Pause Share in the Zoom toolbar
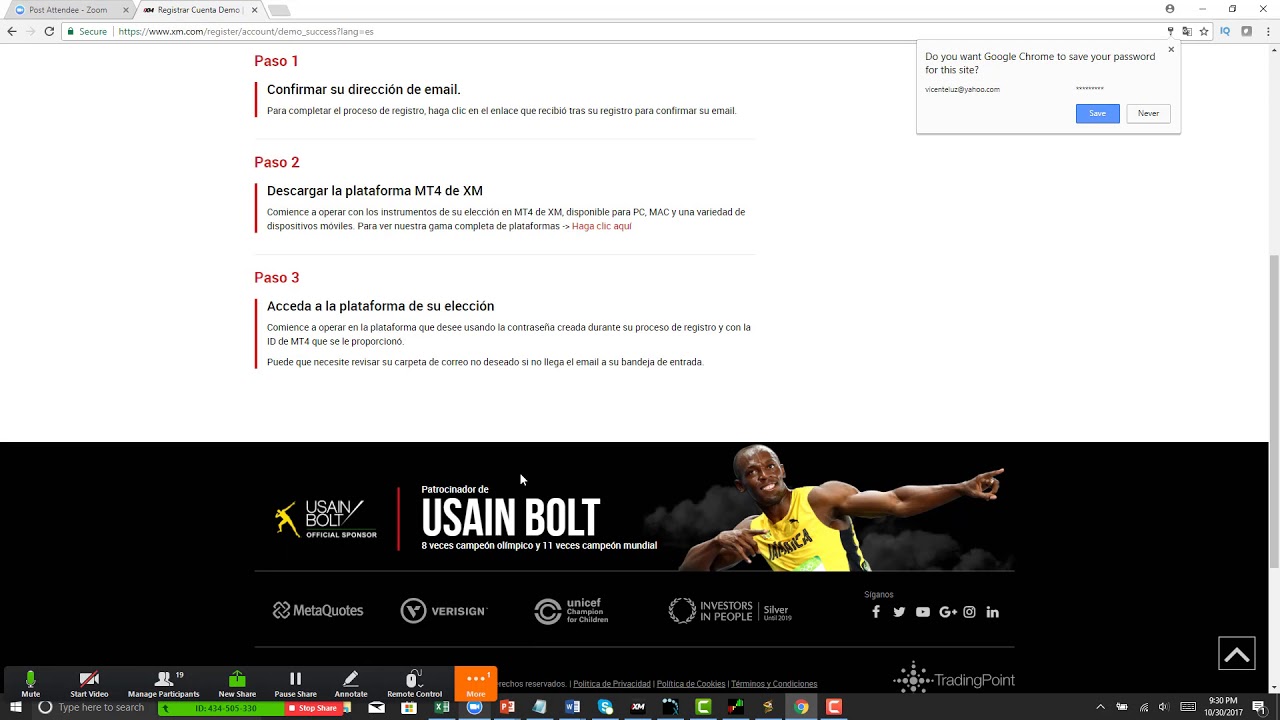Viewport: 1280px width, 720px height. coord(295,684)
